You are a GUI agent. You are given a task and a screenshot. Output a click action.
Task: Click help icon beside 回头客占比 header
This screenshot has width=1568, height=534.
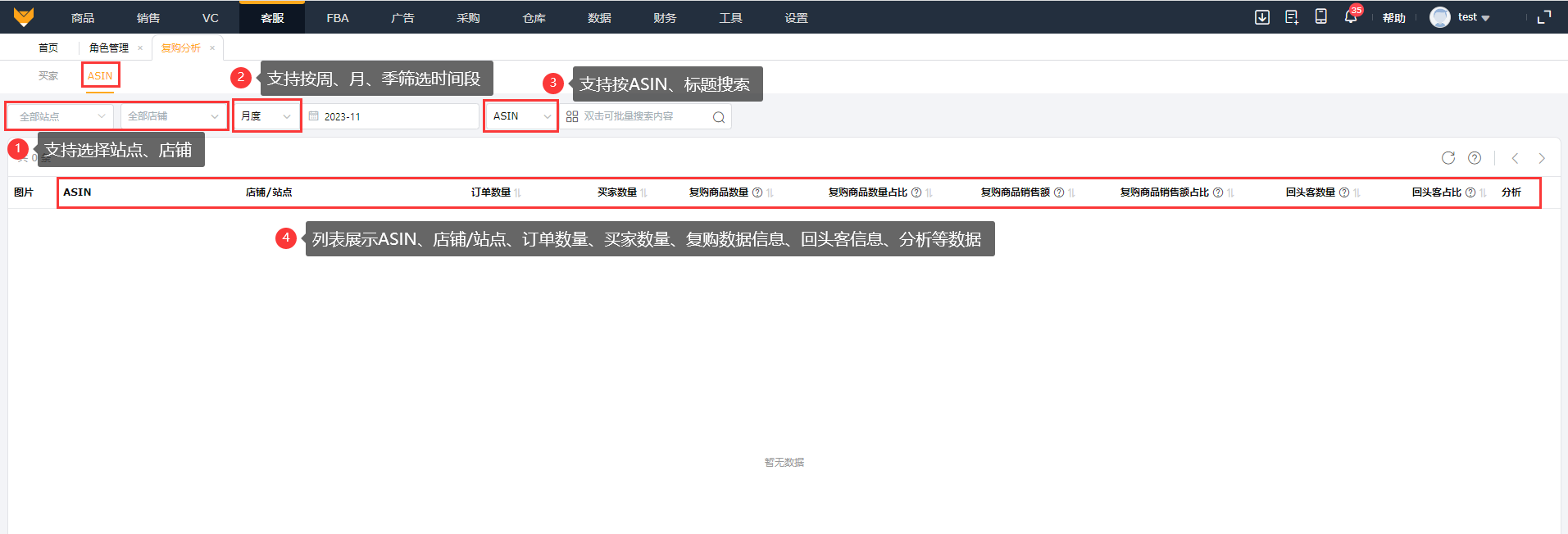point(1470,192)
